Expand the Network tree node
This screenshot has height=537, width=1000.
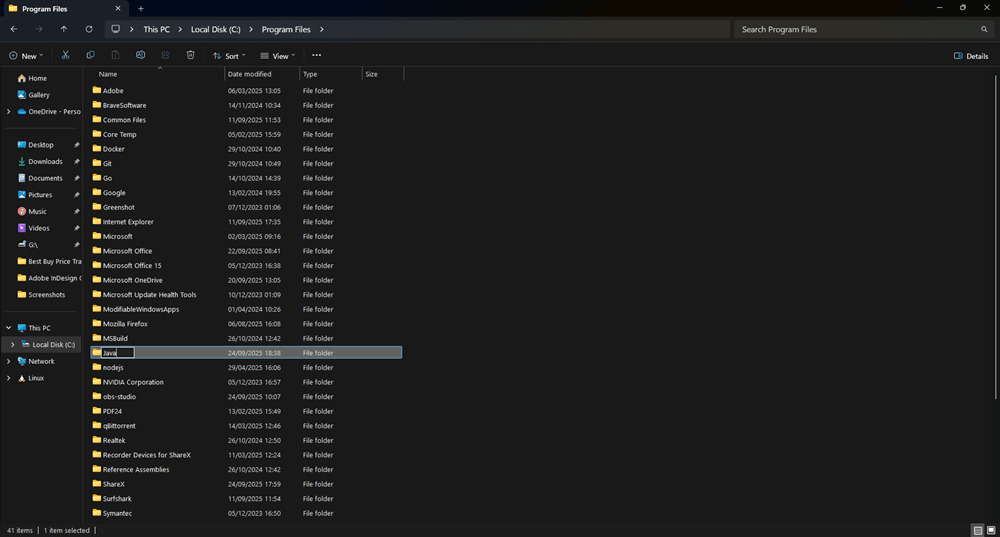tap(9, 361)
